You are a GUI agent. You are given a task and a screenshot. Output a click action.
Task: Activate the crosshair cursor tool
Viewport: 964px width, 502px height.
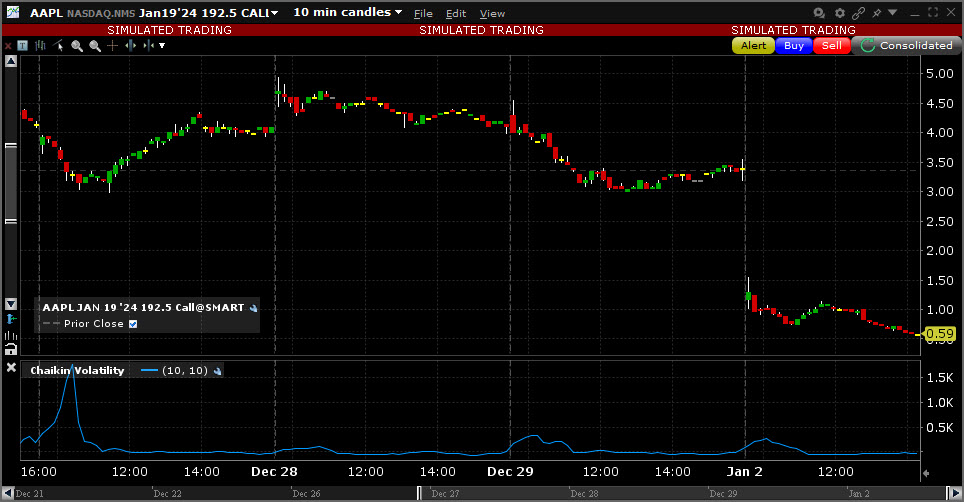click(x=113, y=45)
